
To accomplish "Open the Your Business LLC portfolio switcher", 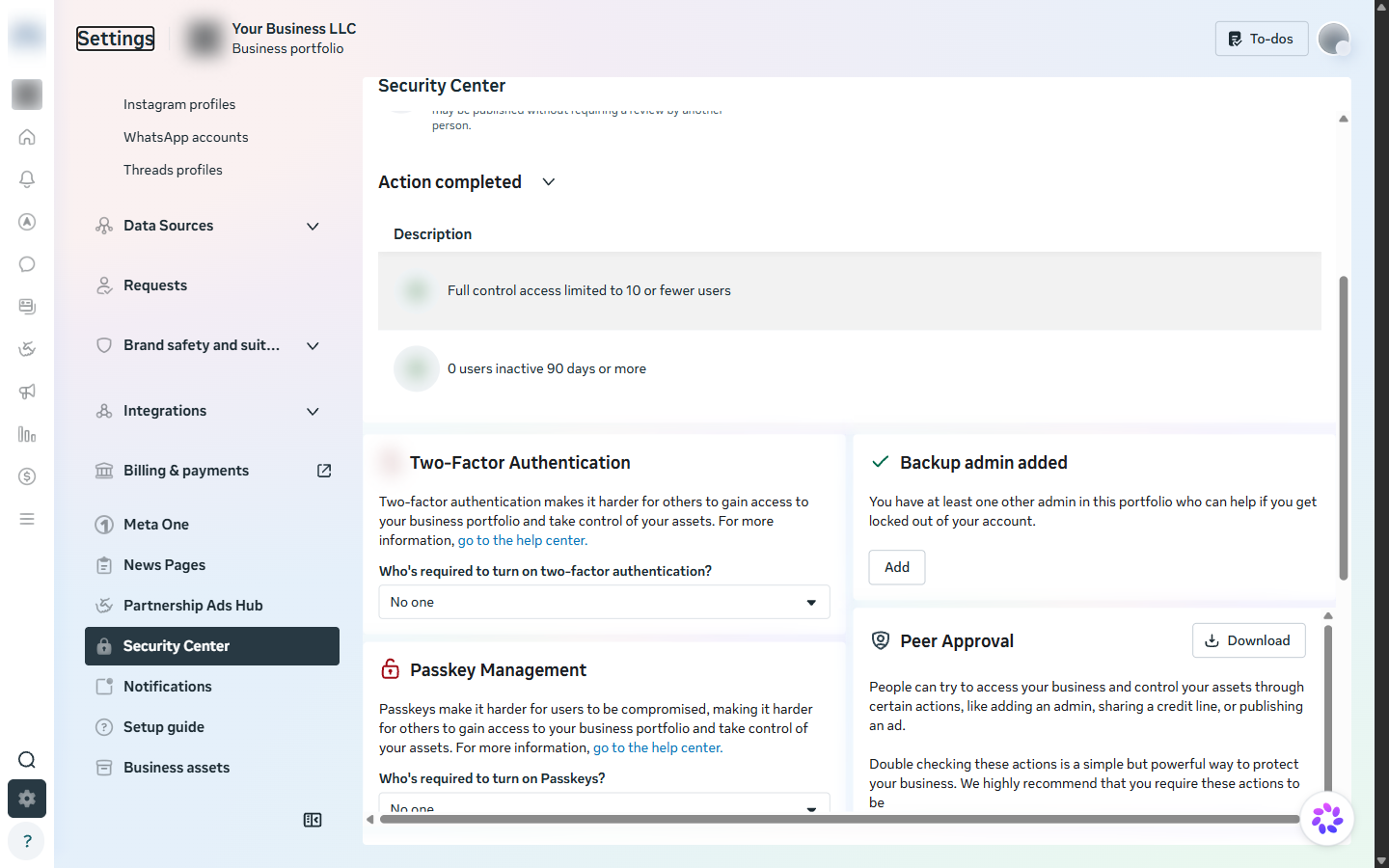I will [x=270, y=39].
